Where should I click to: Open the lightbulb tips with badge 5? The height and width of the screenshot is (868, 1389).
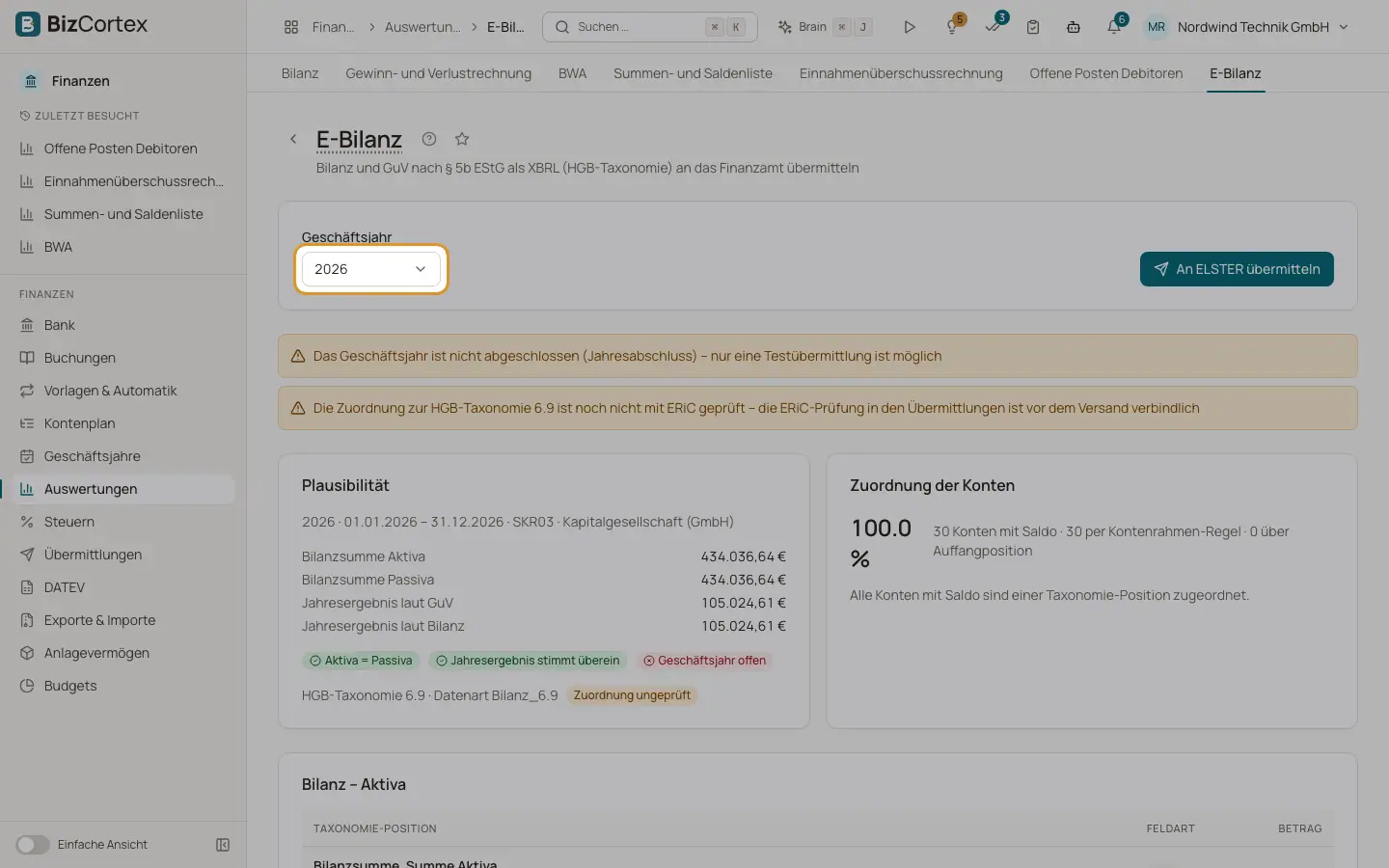tap(952, 27)
